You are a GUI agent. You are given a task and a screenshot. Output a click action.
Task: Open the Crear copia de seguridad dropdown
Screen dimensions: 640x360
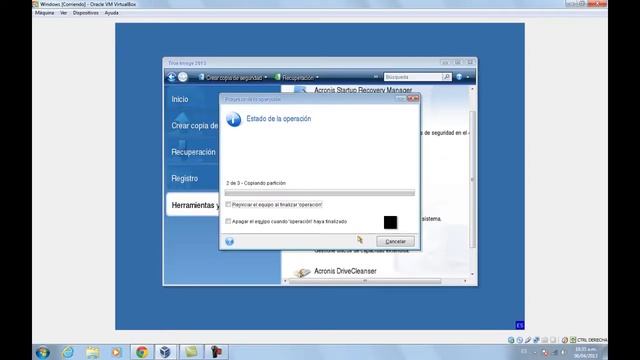click(266, 77)
